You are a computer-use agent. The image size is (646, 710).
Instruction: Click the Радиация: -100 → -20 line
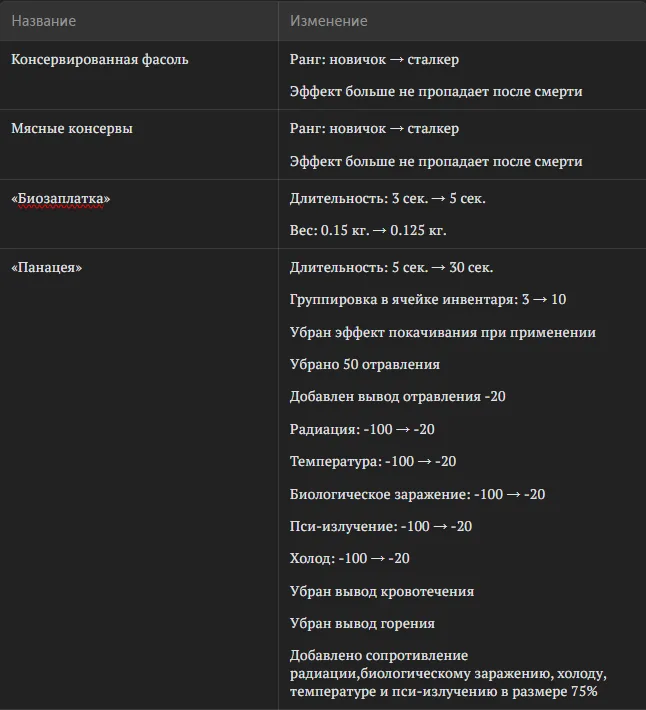(362, 429)
